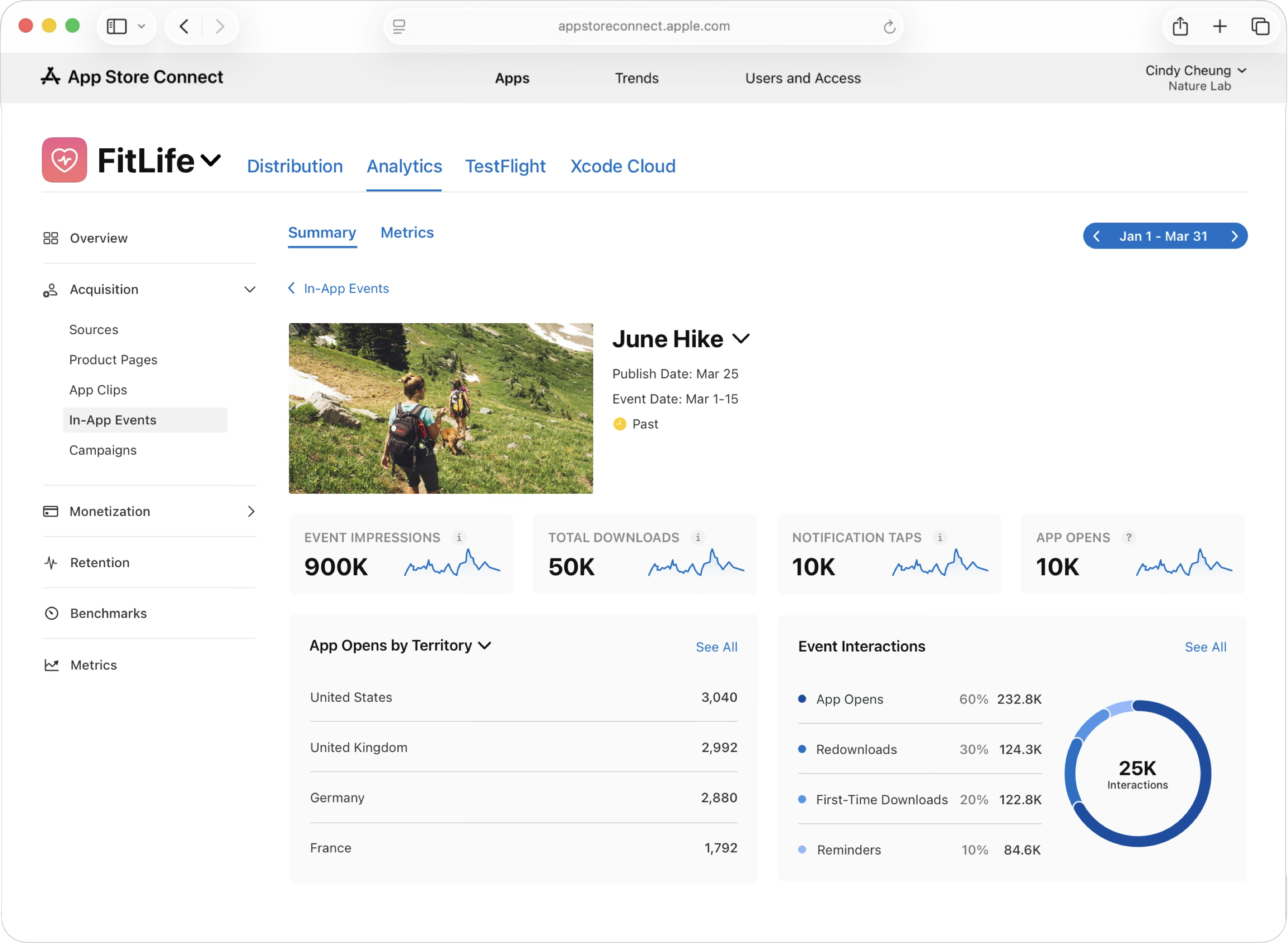The height and width of the screenshot is (943, 1288).
Task: Click the June Hike event thumbnail
Action: [441, 408]
